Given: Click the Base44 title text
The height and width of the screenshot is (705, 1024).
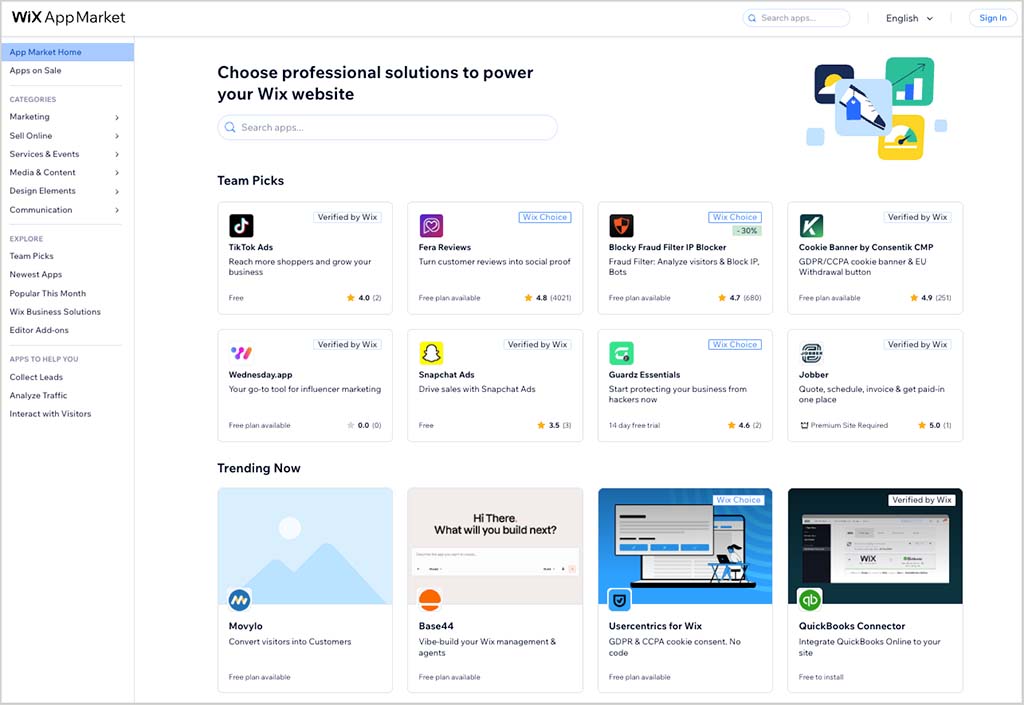Looking at the screenshot, I should (436, 626).
